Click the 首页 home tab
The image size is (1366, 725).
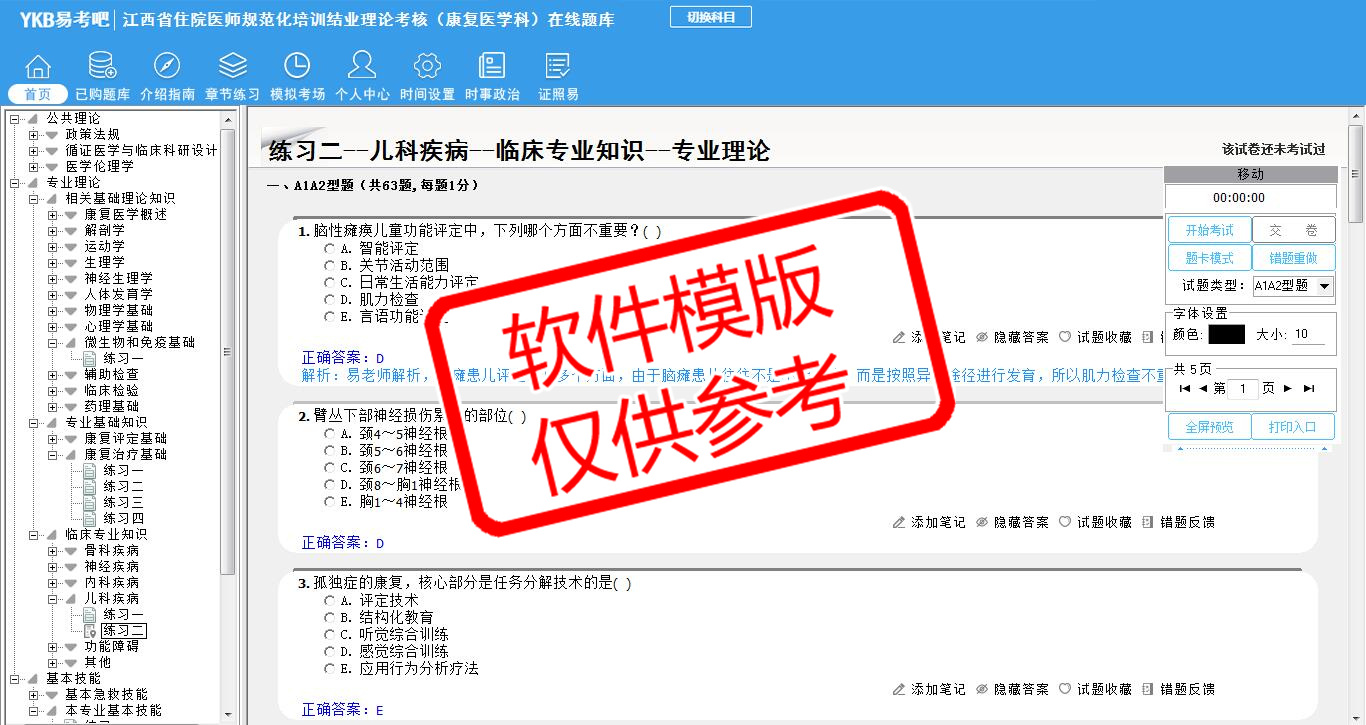38,94
